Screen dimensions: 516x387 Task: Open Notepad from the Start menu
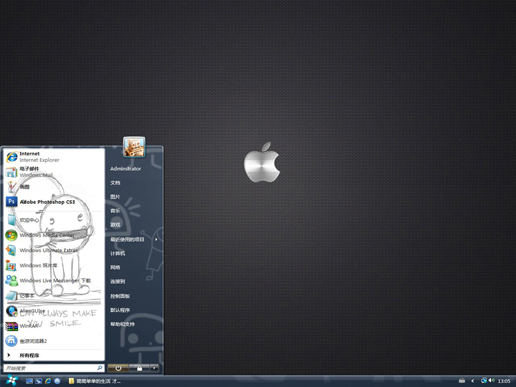click(54, 296)
